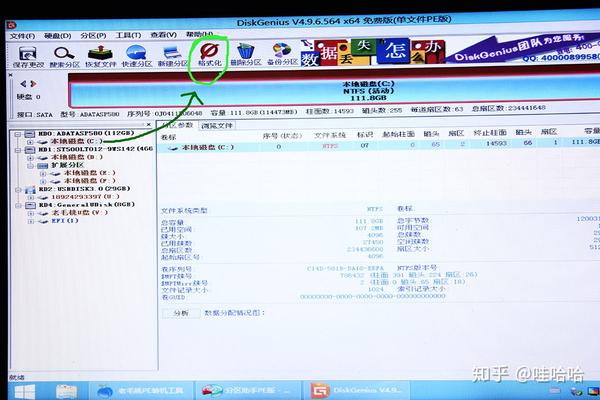Open the file explorer taskbar icon
Screen dimensions: 600x400
point(67,391)
